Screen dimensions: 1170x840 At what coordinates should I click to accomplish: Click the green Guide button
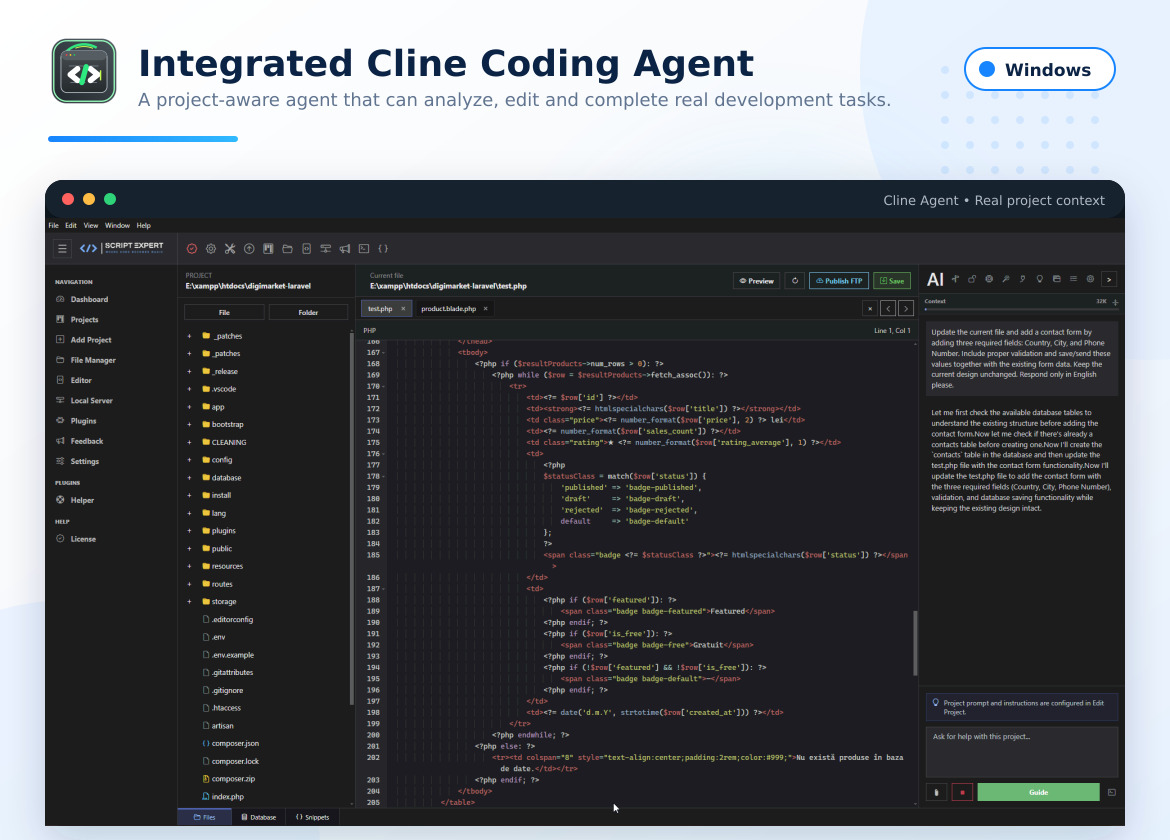[x=1039, y=792]
